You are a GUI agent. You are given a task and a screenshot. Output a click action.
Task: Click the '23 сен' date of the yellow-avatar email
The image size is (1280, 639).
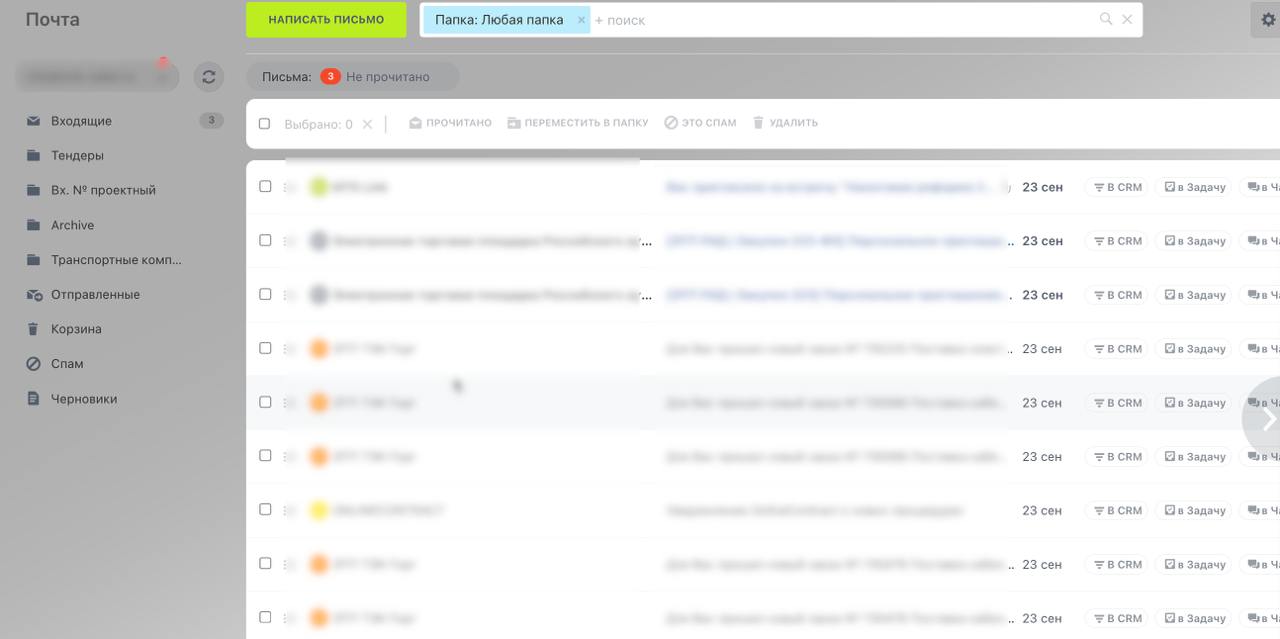[1042, 510]
